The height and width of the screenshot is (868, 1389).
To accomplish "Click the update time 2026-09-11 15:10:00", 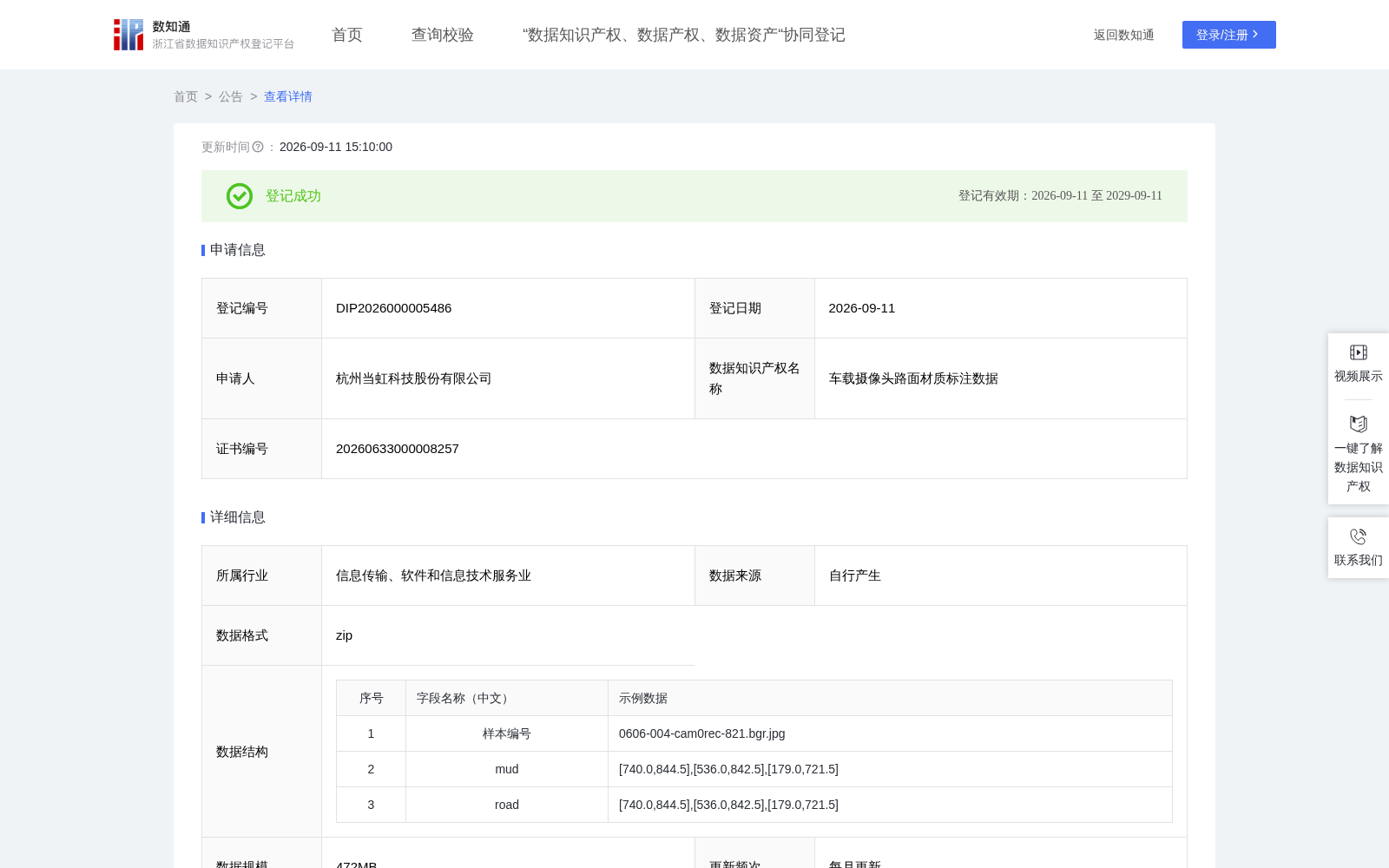I will [336, 147].
